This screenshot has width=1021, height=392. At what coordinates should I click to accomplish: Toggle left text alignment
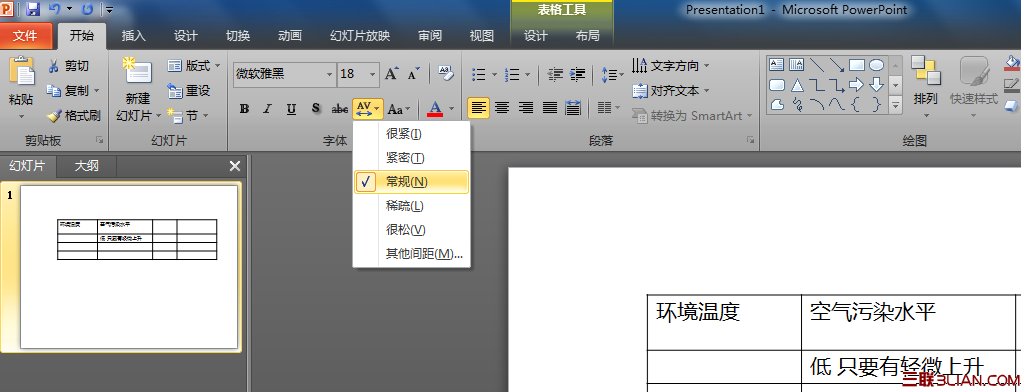point(479,107)
